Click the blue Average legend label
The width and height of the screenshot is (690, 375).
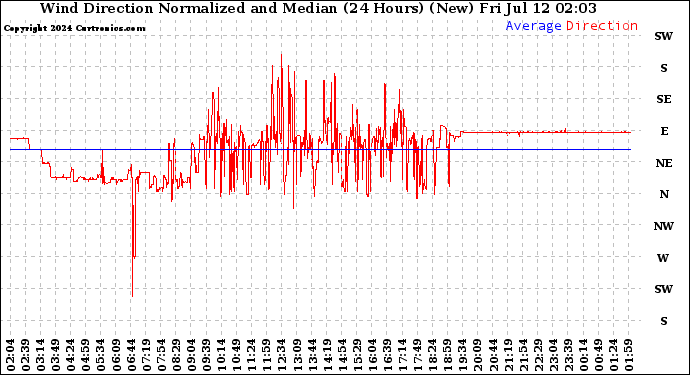(x=533, y=26)
